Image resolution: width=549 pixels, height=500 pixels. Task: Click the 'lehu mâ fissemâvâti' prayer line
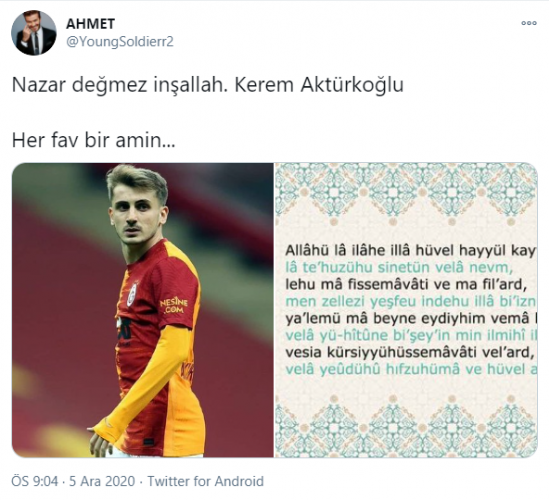(406, 285)
